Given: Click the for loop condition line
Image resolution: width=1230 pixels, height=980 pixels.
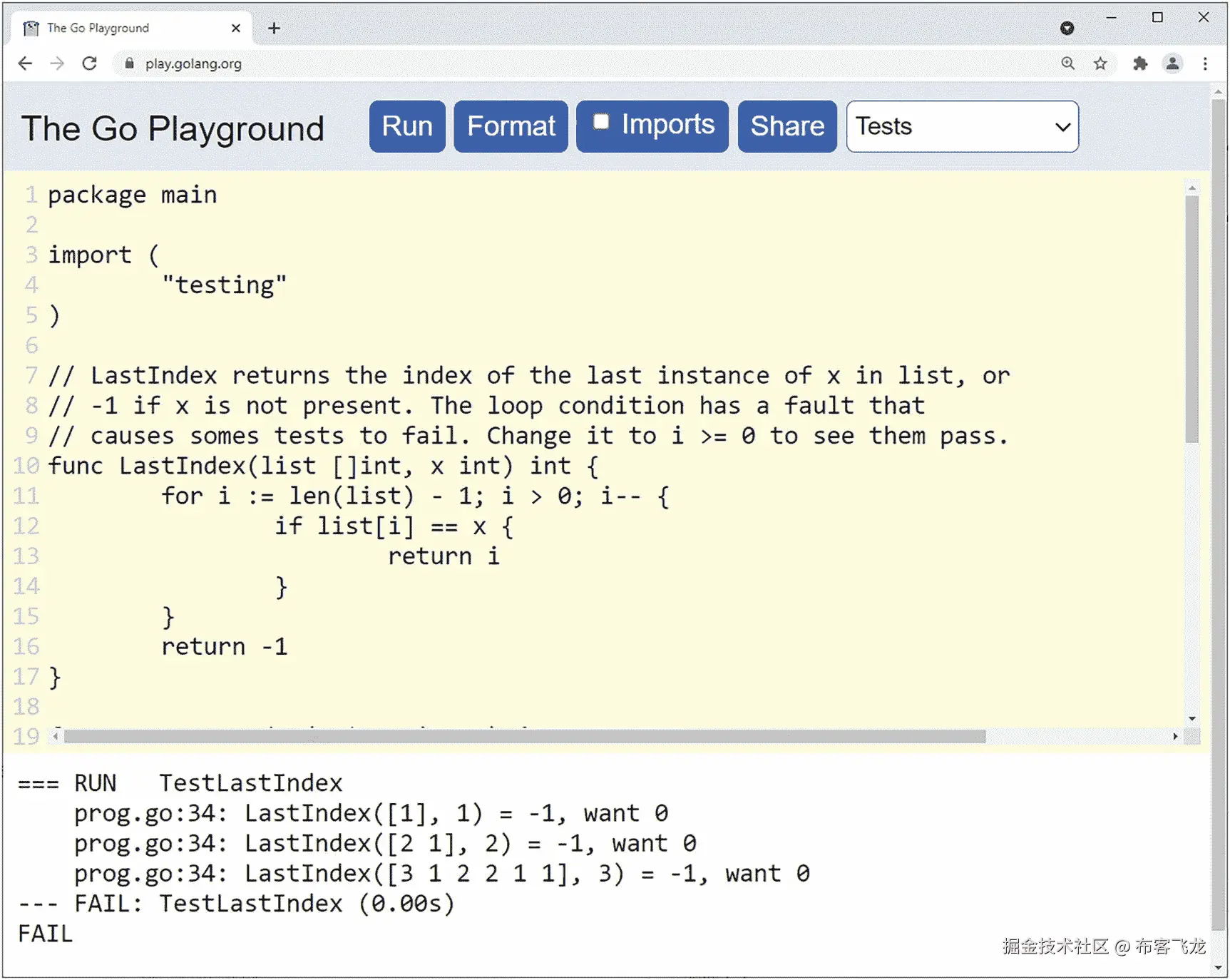Looking at the screenshot, I should tap(416, 496).
